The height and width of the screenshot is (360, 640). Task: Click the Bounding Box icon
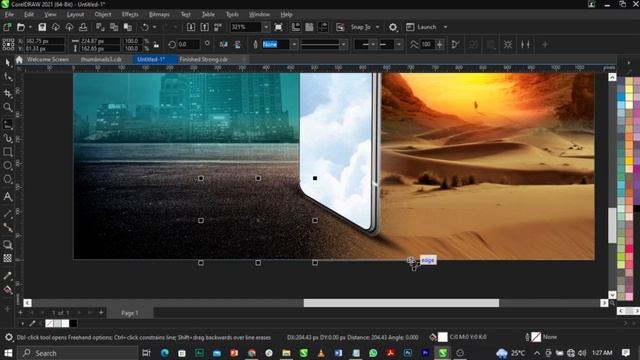pos(508,44)
